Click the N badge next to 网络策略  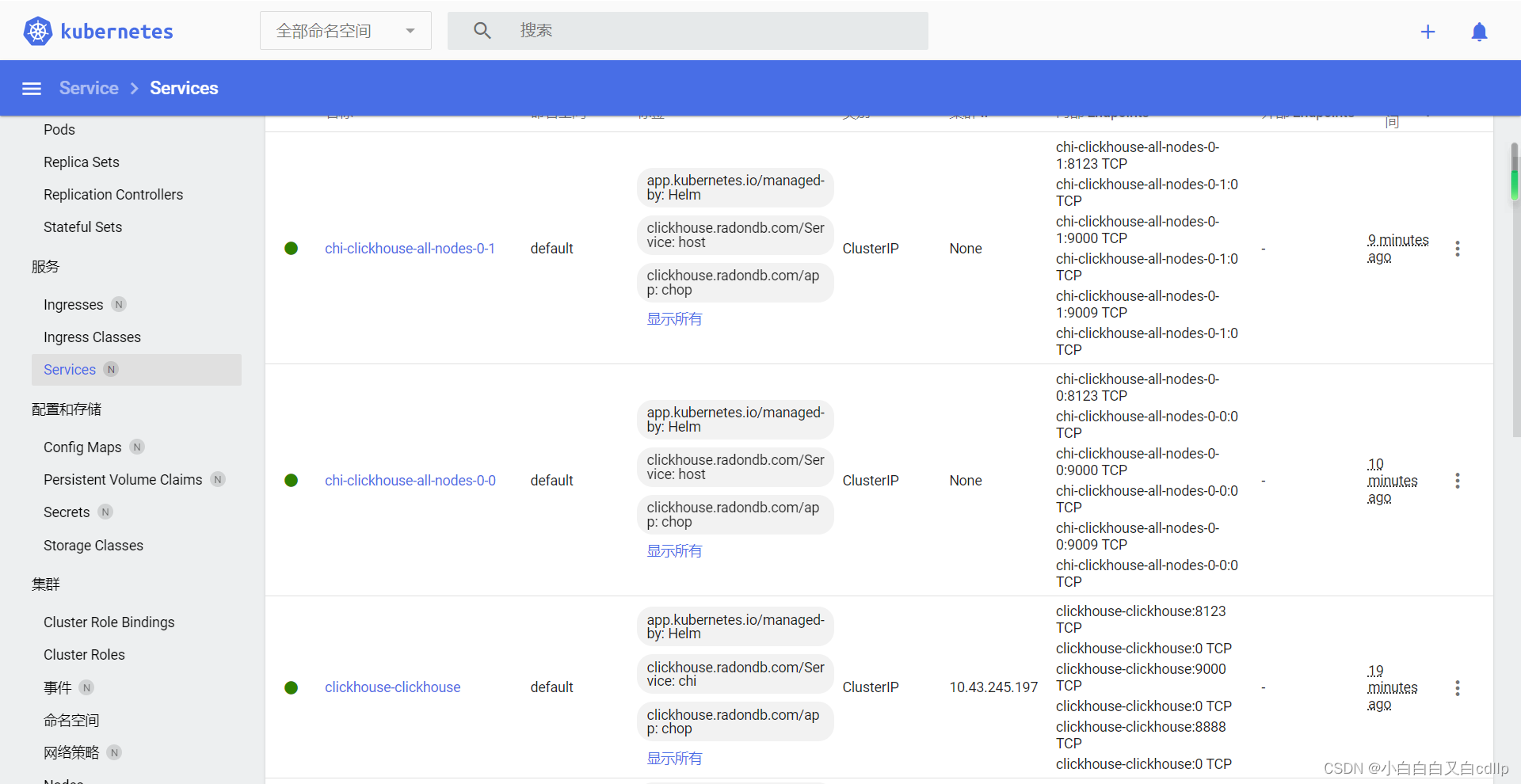coord(115,753)
